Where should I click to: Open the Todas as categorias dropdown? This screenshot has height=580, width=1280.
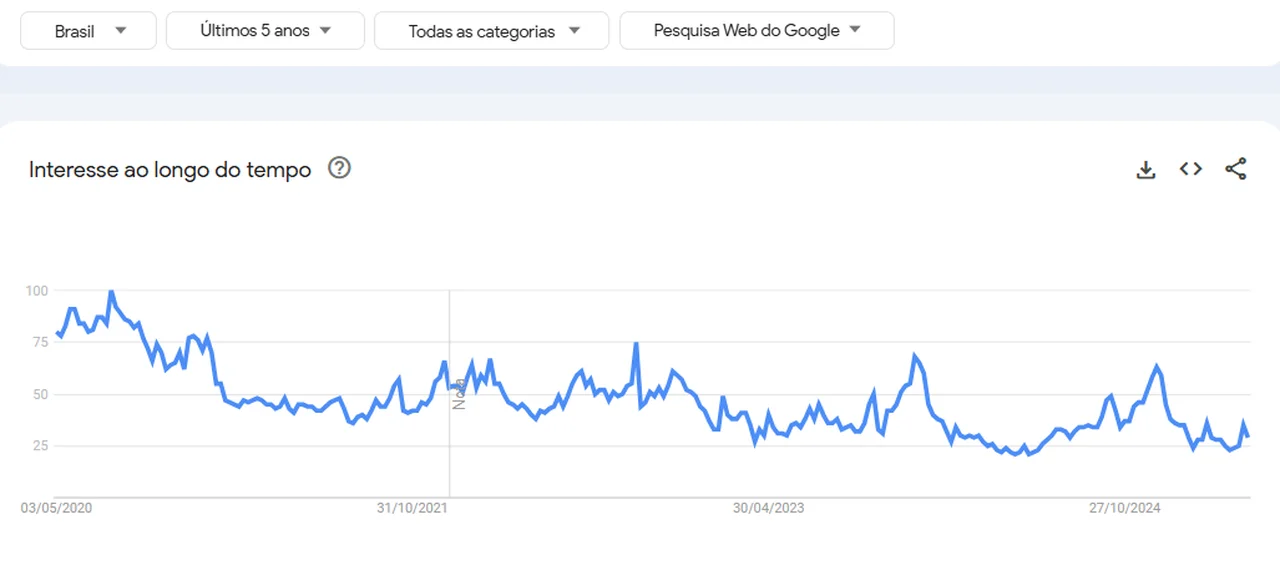(491, 31)
